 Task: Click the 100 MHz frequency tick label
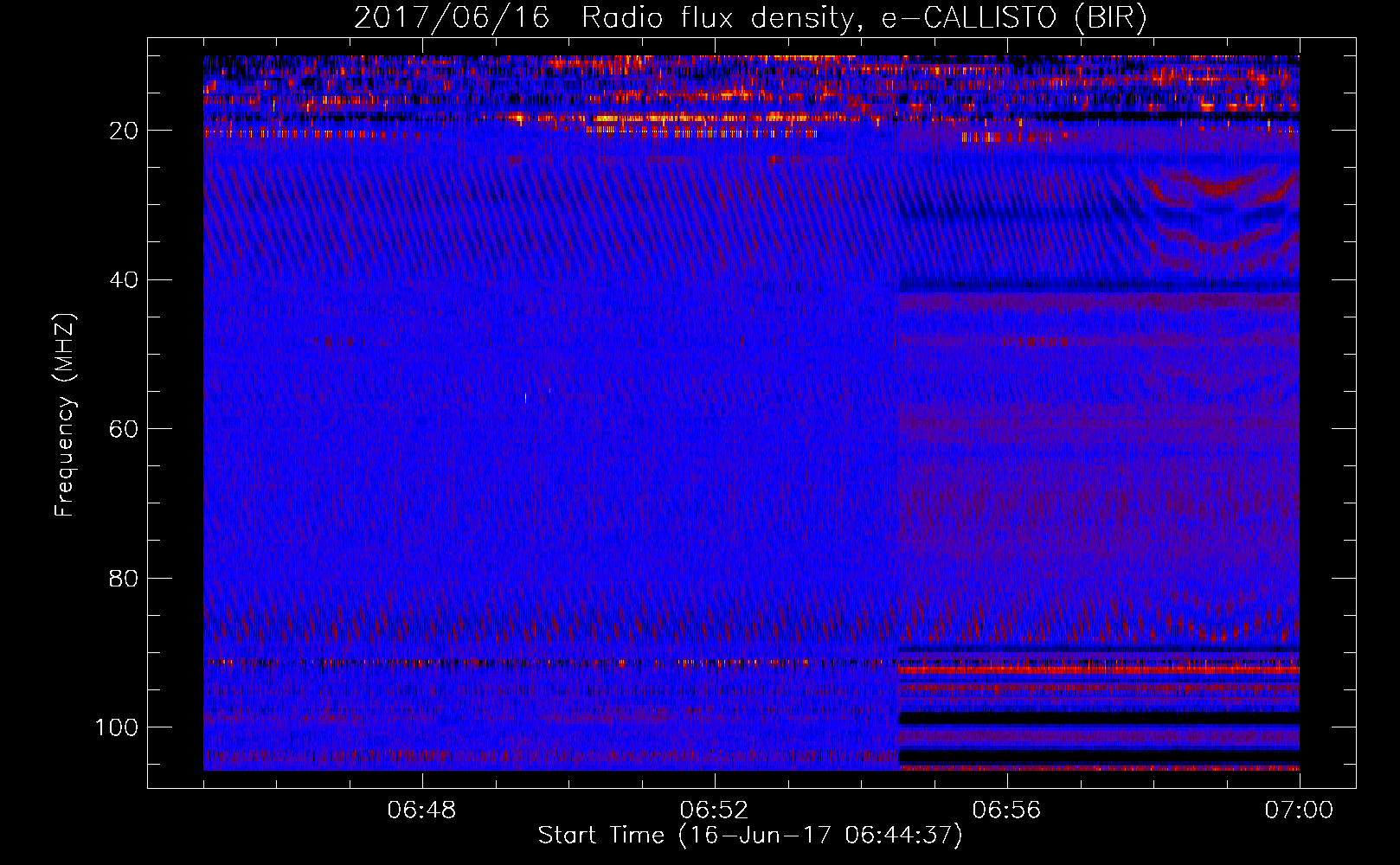pyautogui.click(x=117, y=727)
